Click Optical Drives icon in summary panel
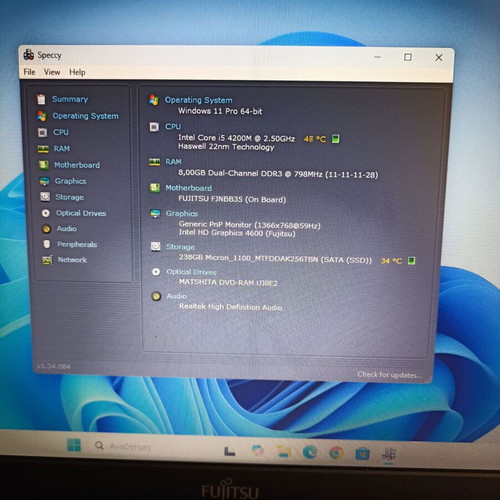 (x=156, y=272)
